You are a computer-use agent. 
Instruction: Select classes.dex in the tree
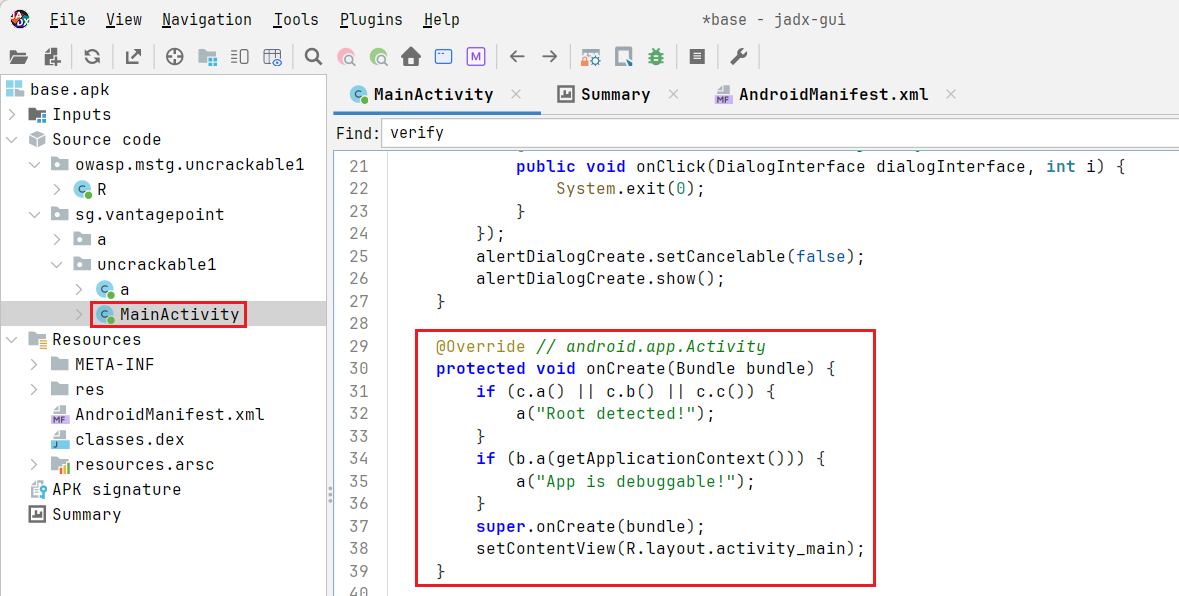117,440
